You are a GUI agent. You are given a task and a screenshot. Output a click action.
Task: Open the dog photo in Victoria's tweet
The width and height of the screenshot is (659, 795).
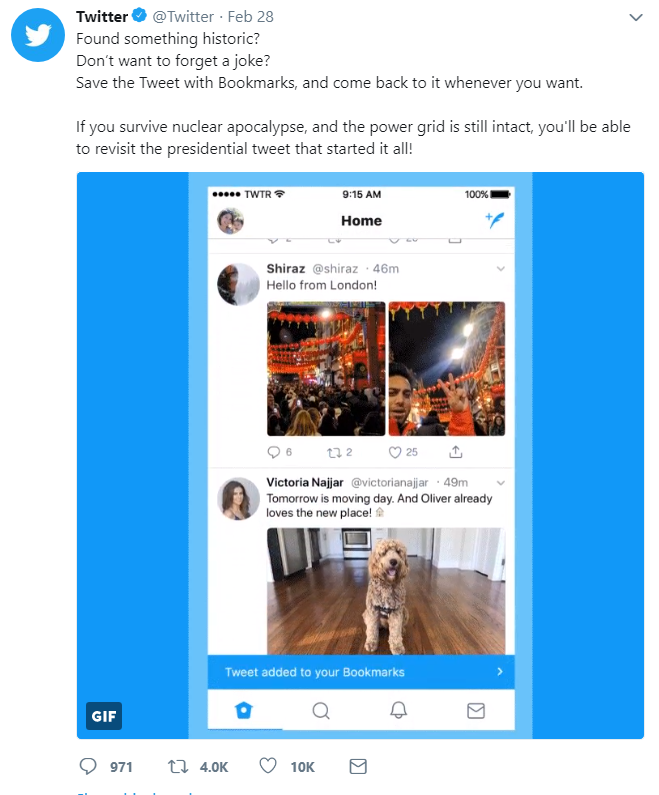click(x=386, y=591)
